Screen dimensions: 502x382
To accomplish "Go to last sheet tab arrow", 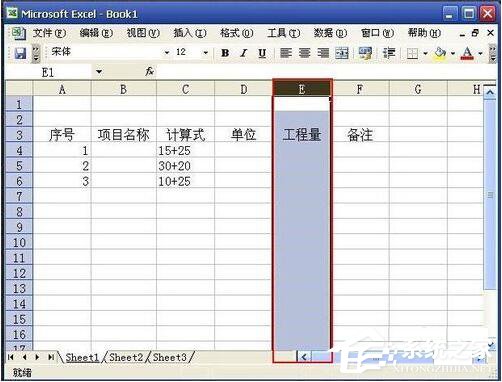I will [51, 357].
